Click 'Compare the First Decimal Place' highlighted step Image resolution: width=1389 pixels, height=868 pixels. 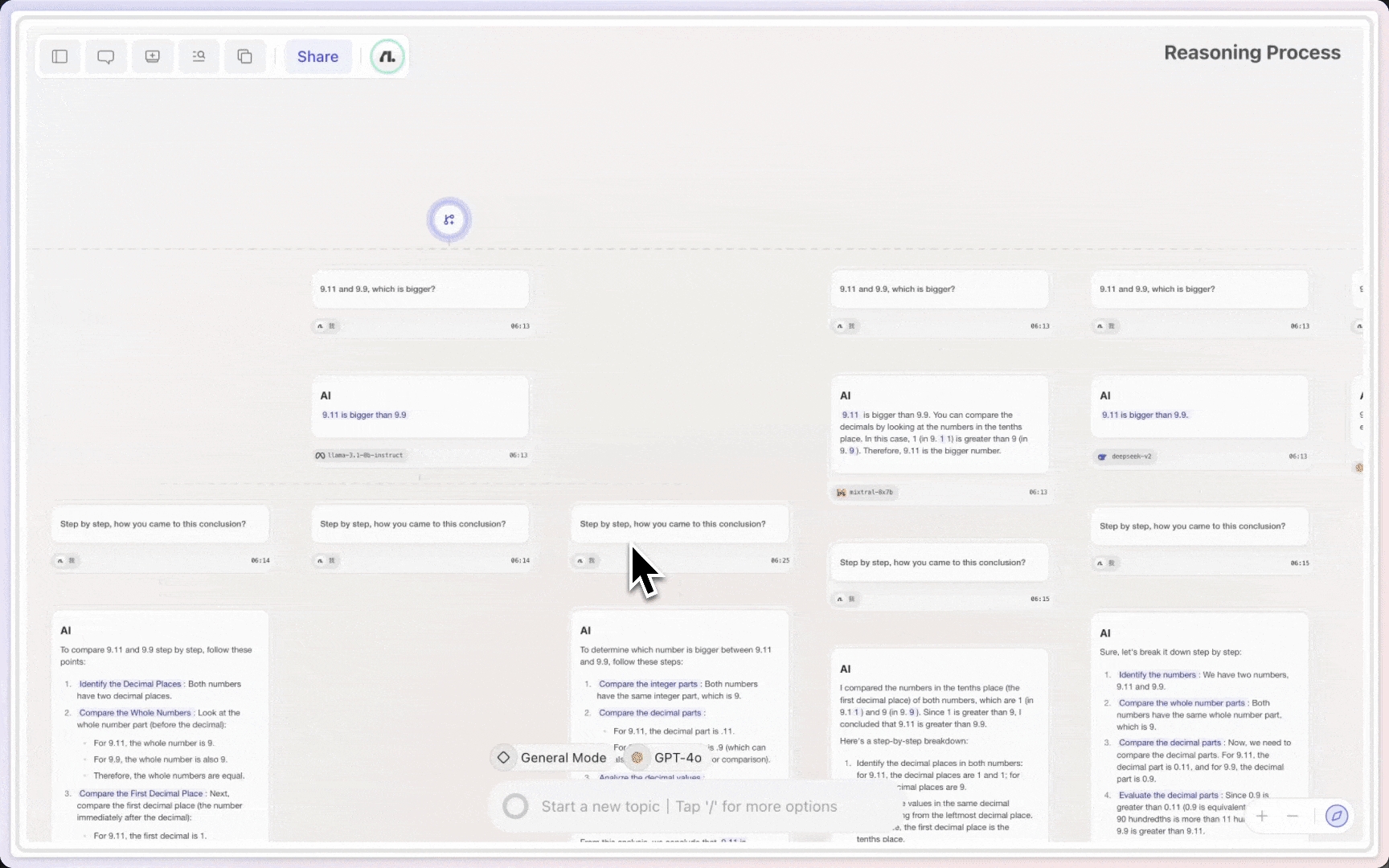point(141,793)
